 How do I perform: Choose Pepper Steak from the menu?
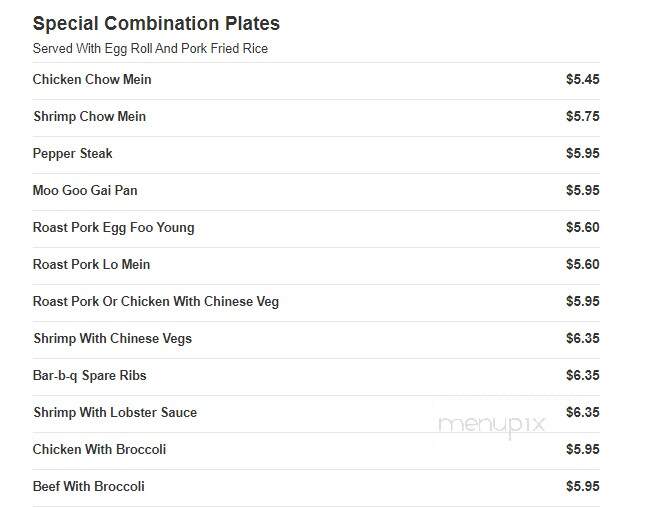point(72,154)
